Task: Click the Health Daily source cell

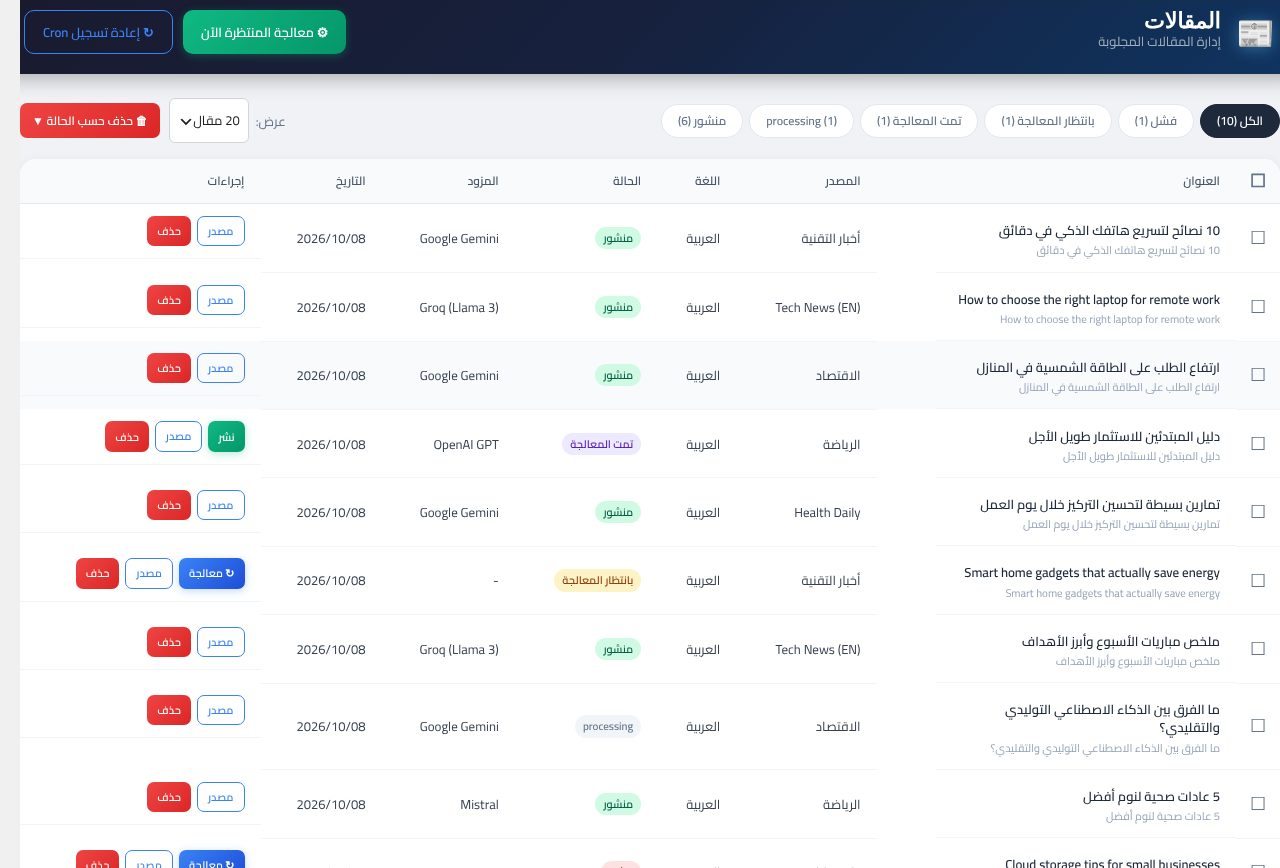Action: tap(827, 513)
